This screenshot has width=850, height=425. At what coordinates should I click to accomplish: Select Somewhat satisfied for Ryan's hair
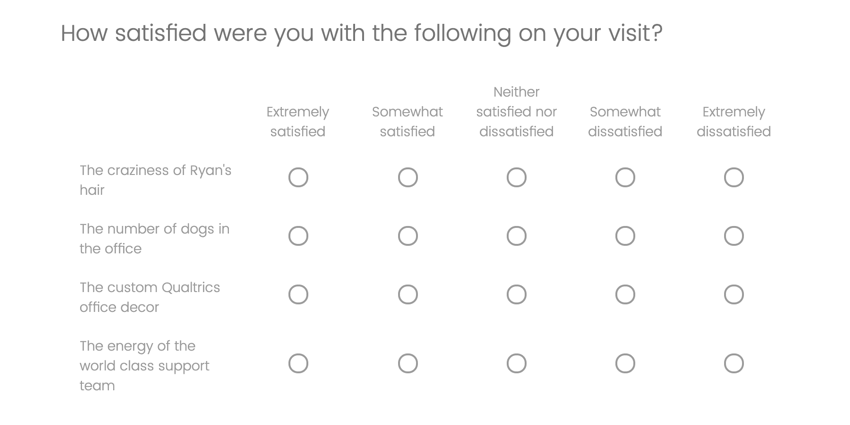(x=407, y=177)
